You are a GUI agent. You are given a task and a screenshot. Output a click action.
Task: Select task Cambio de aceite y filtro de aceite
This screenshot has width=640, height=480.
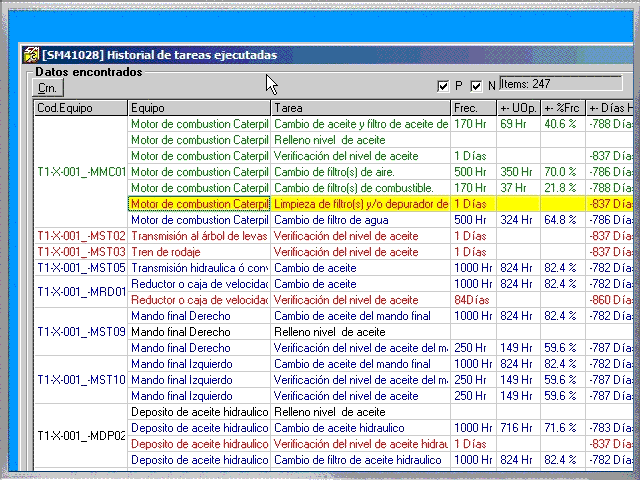pos(361,124)
